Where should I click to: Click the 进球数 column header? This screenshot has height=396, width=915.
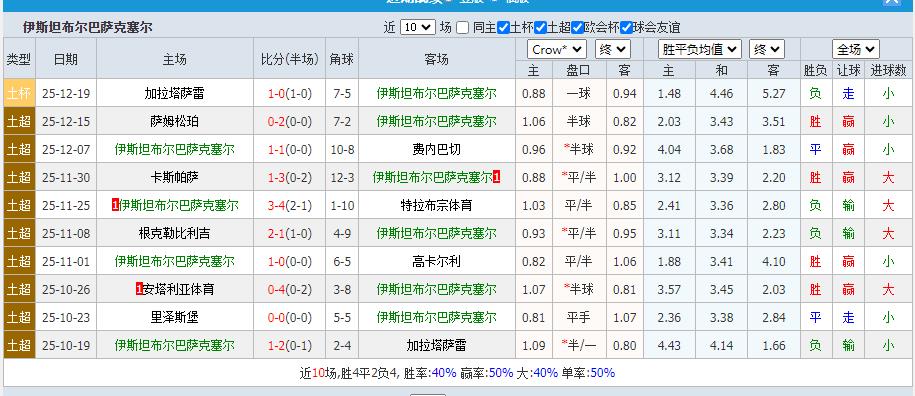click(x=888, y=70)
